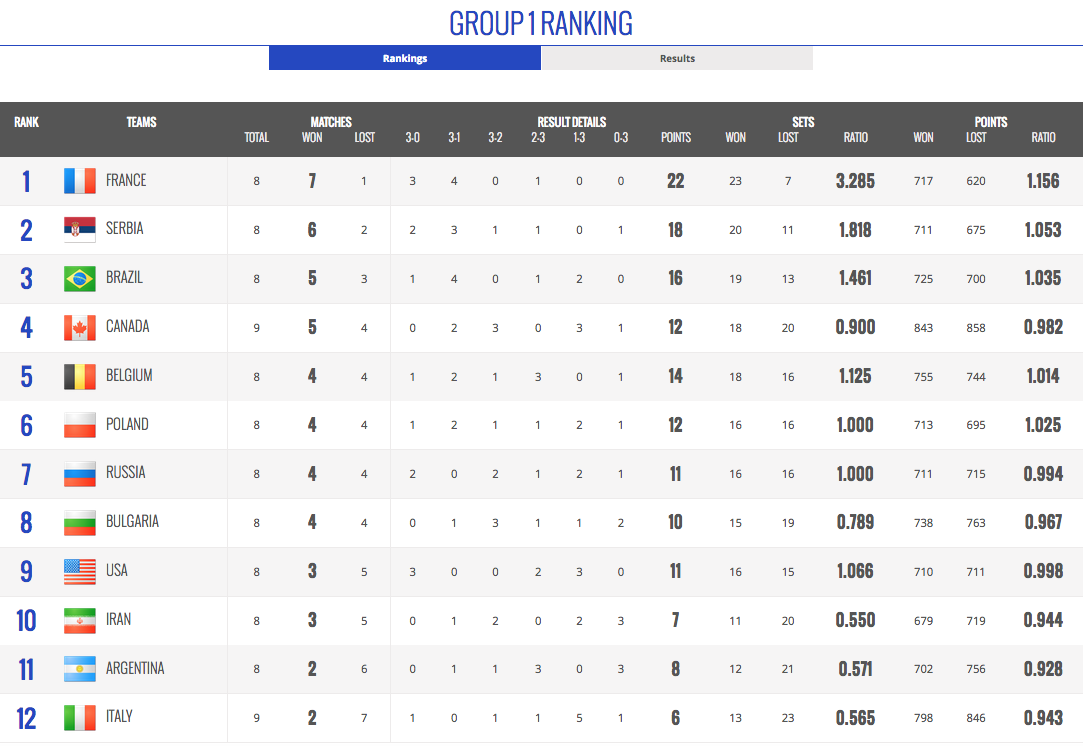This screenshot has width=1083, height=746.
Task: Select the Rankings tab
Action: click(405, 58)
